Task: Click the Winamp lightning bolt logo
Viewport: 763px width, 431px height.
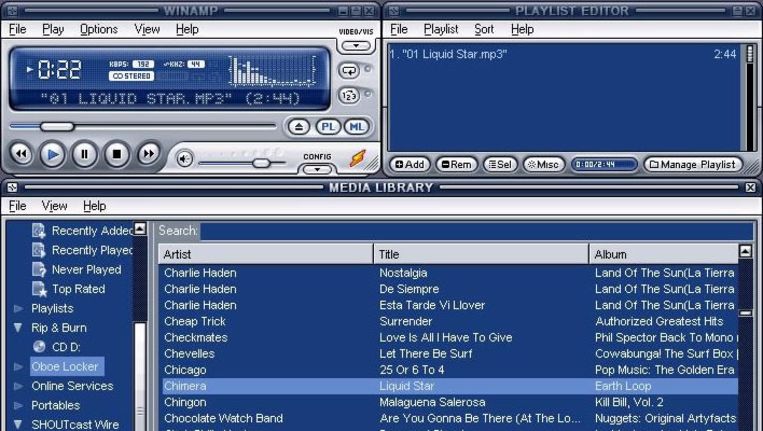Action: tap(358, 158)
